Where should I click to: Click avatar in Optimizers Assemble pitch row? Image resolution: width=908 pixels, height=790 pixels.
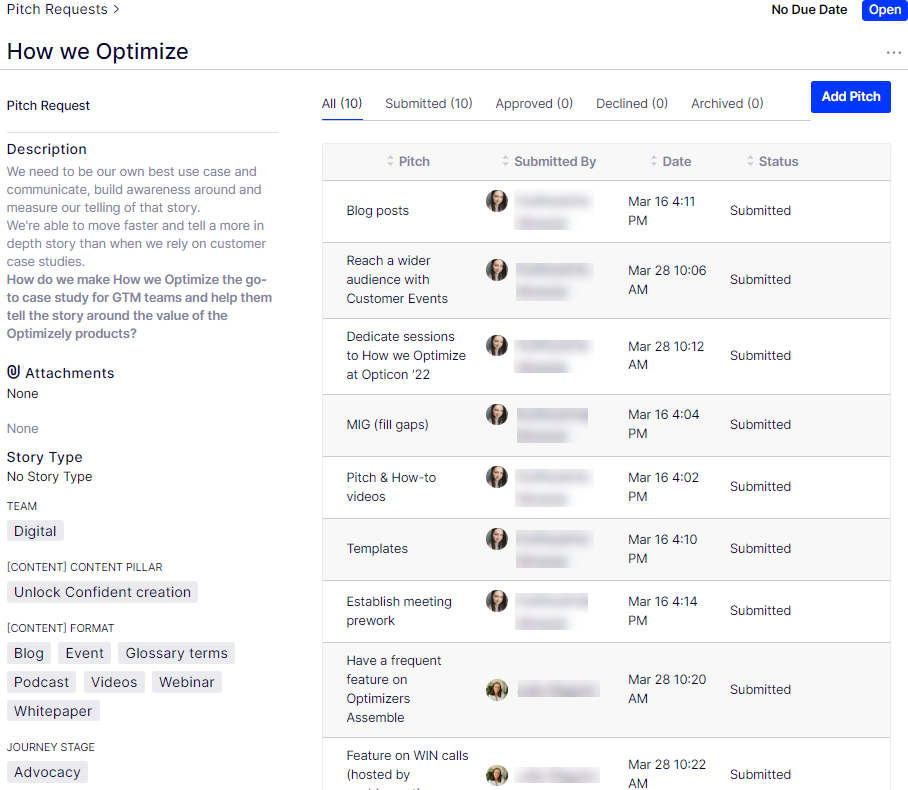[496, 689]
